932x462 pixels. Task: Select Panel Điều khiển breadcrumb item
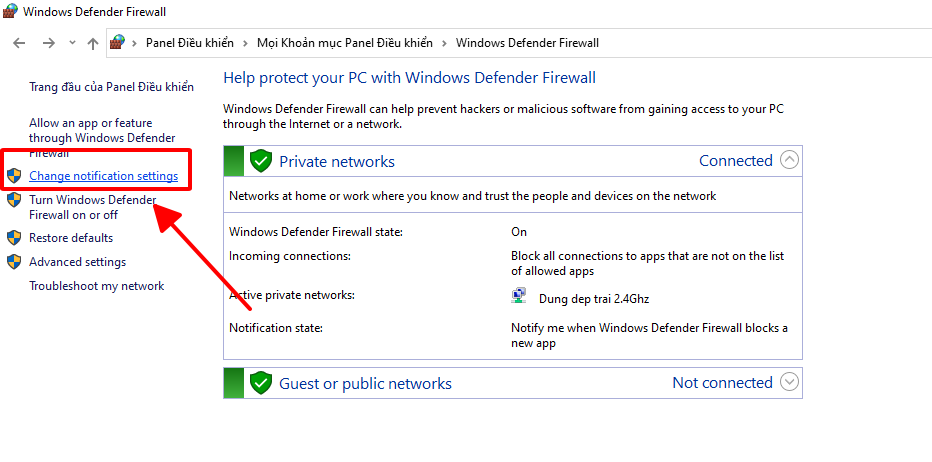tap(190, 43)
